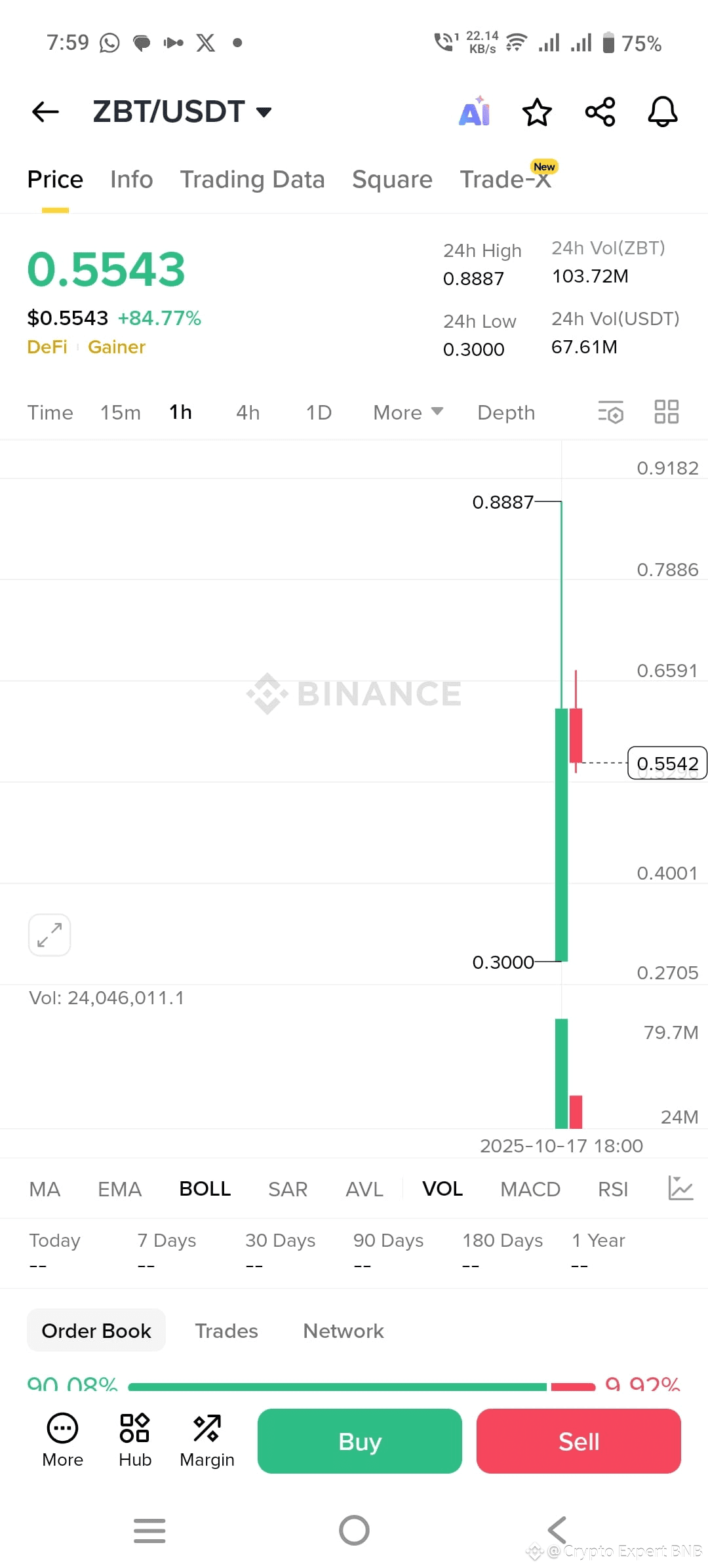Open the AI assistant icon
The width and height of the screenshot is (708, 1568).
475,111
